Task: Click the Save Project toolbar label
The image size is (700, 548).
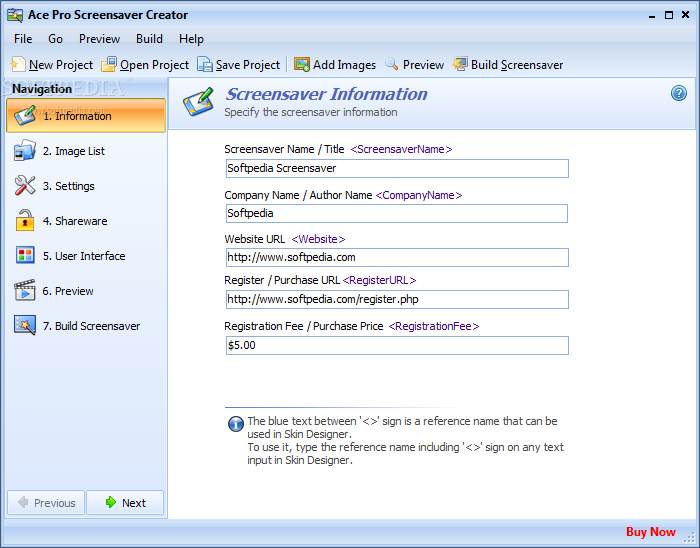Action: pos(248,65)
